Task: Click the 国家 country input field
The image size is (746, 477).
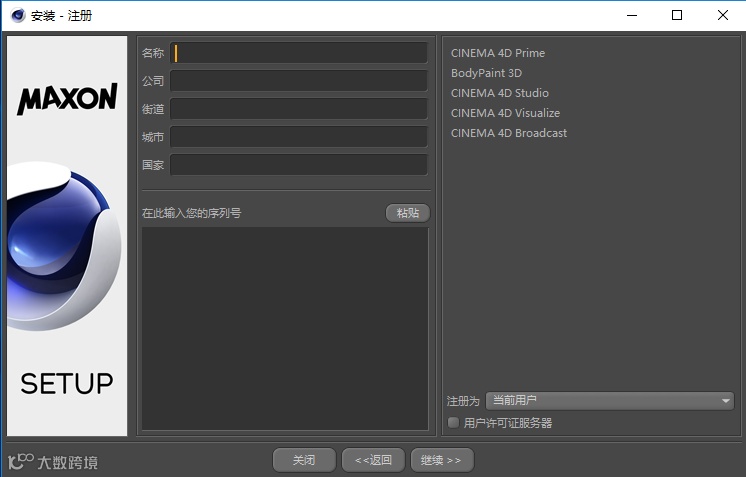Action: (x=299, y=165)
